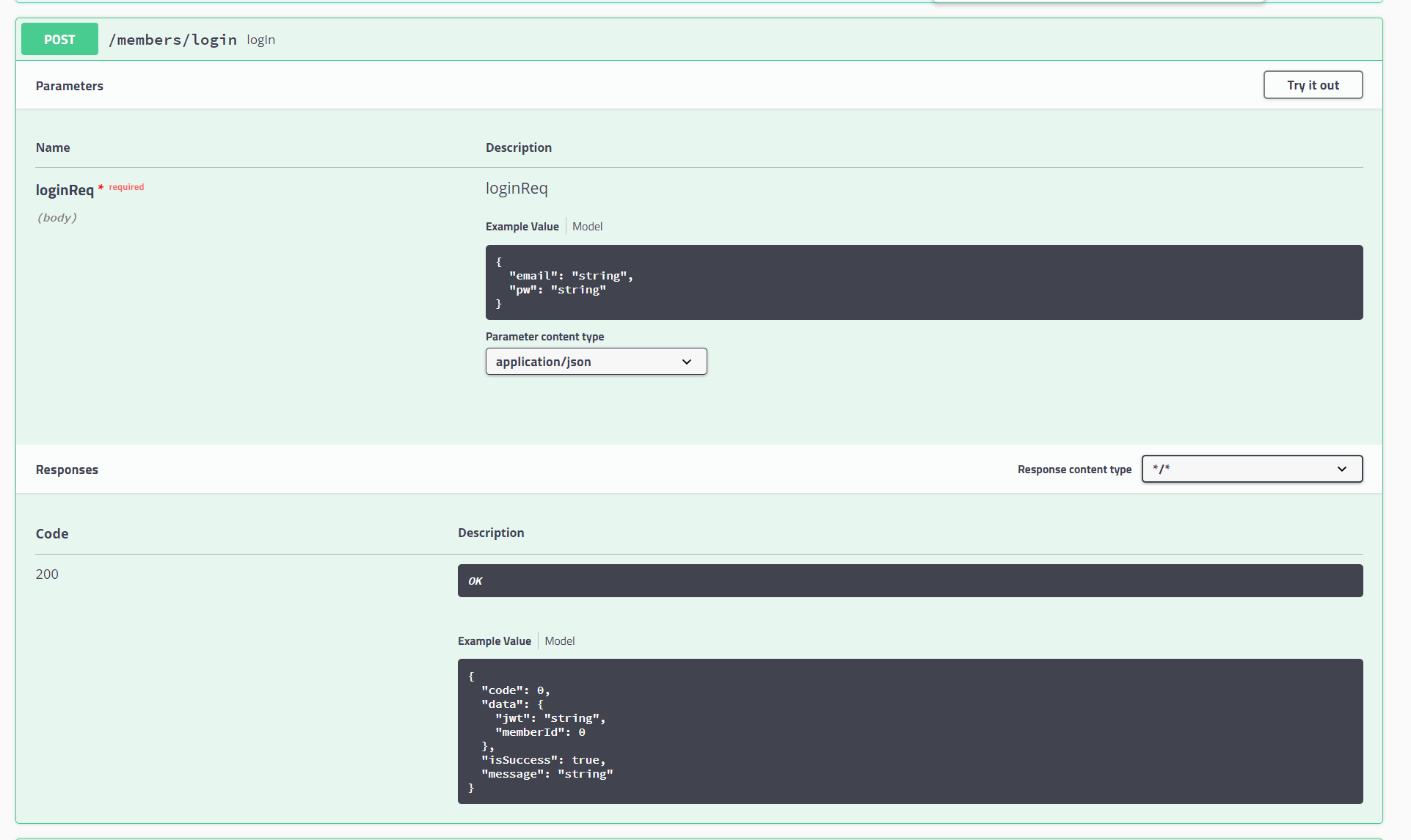The height and width of the screenshot is (840, 1411).
Task: Click the logIn operation summary text
Action: [x=260, y=40]
